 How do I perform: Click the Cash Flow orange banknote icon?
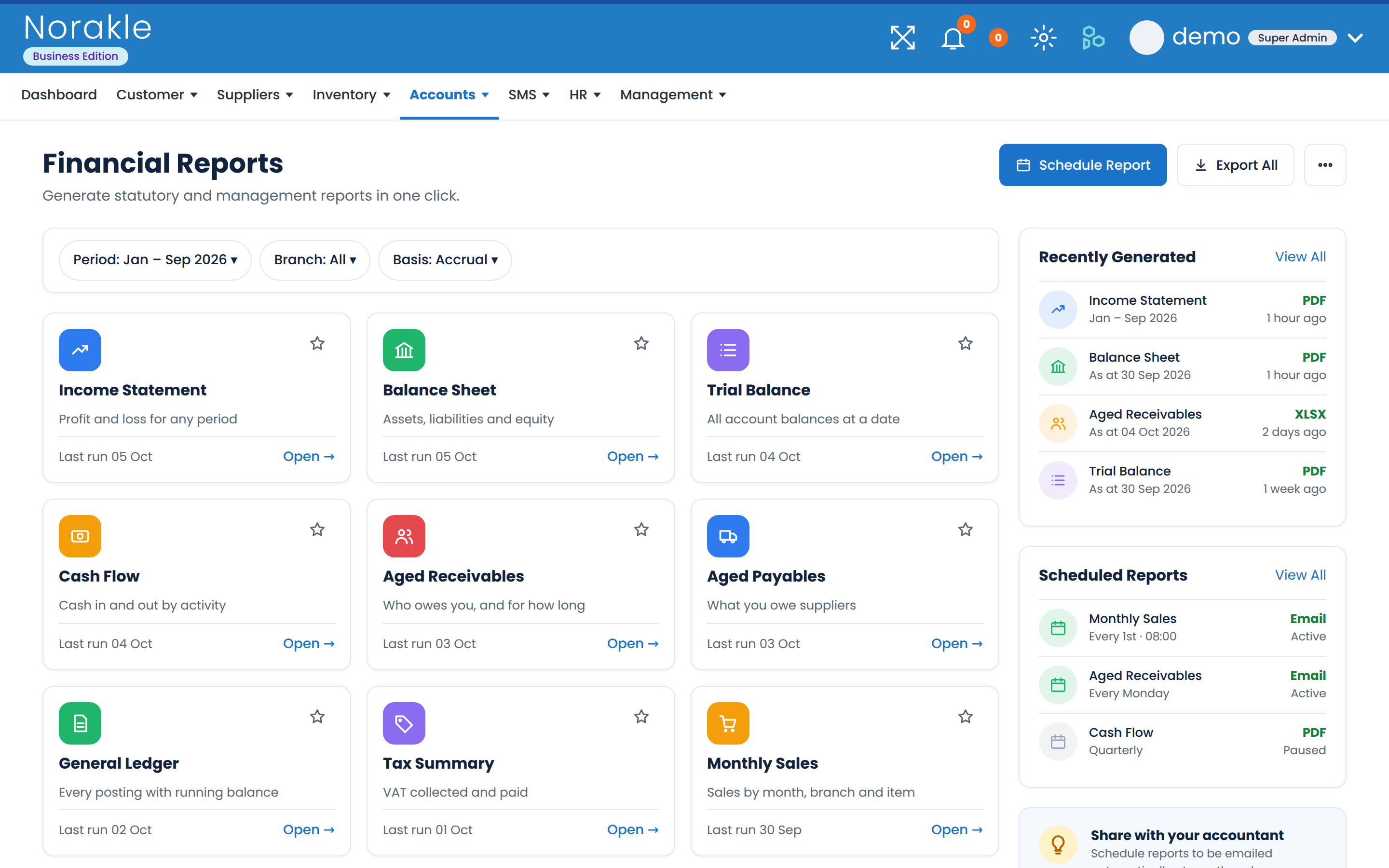(x=80, y=536)
